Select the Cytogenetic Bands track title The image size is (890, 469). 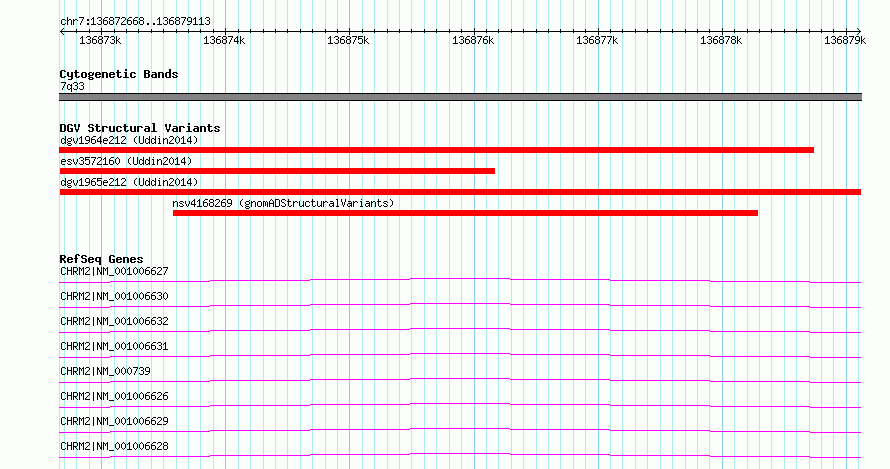pos(119,74)
